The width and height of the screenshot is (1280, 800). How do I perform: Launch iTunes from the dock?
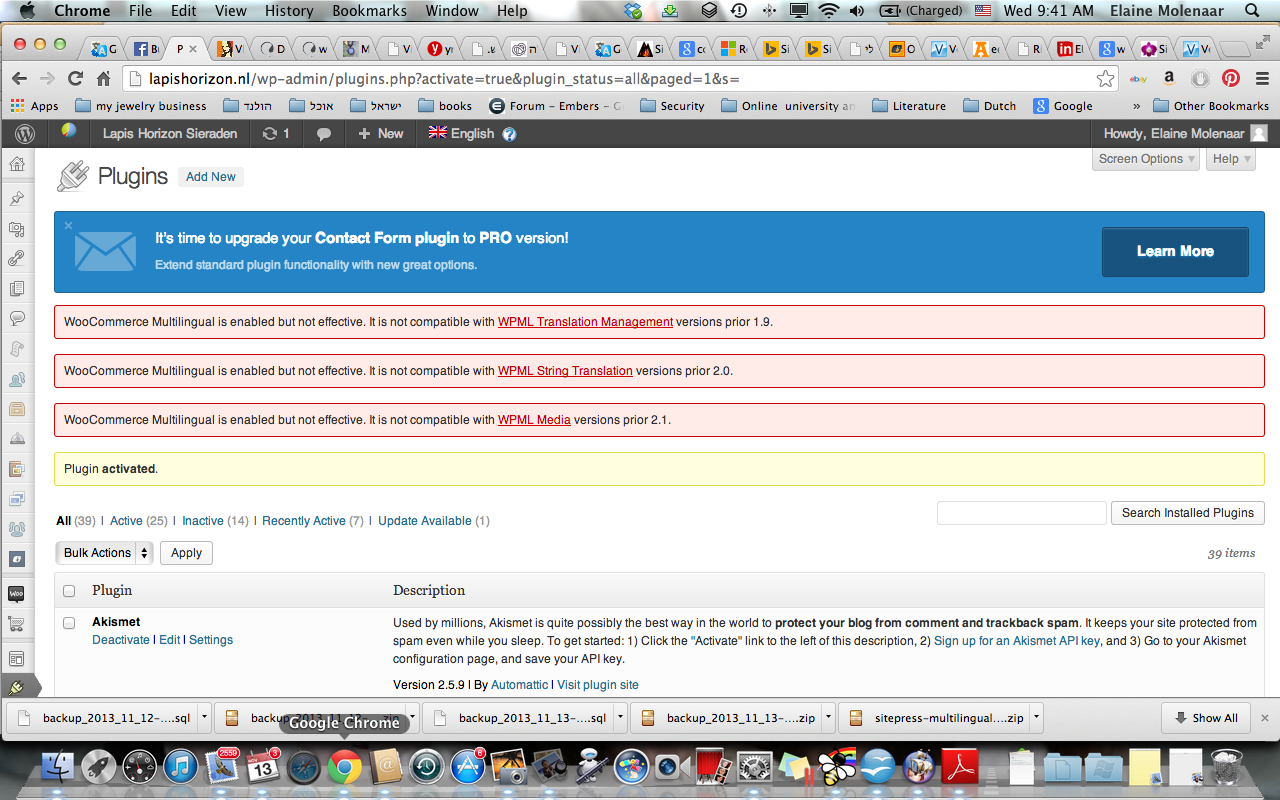click(x=181, y=767)
